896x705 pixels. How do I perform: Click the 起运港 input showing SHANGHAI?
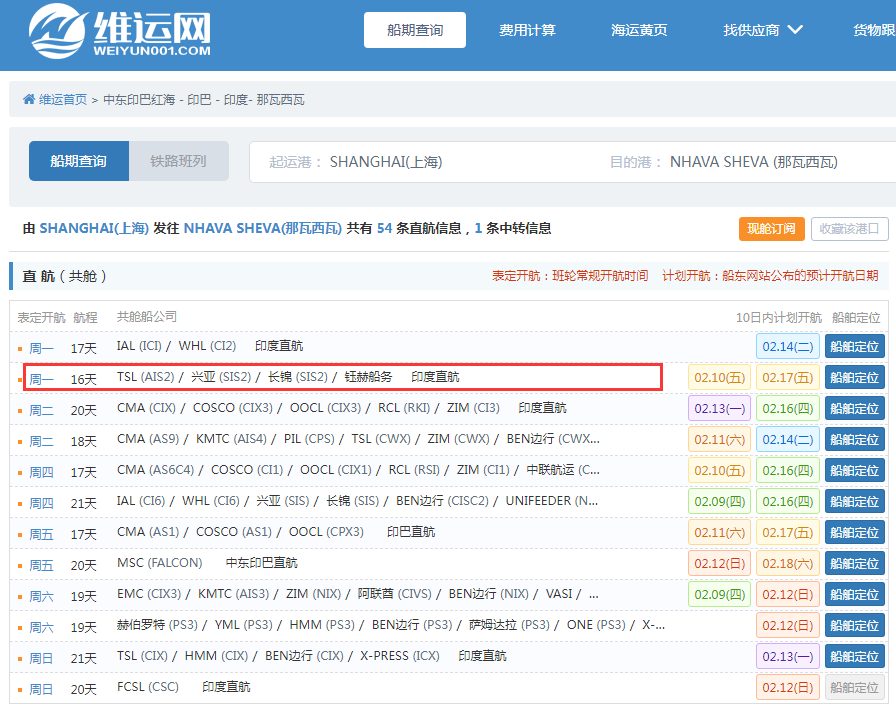(x=400, y=161)
